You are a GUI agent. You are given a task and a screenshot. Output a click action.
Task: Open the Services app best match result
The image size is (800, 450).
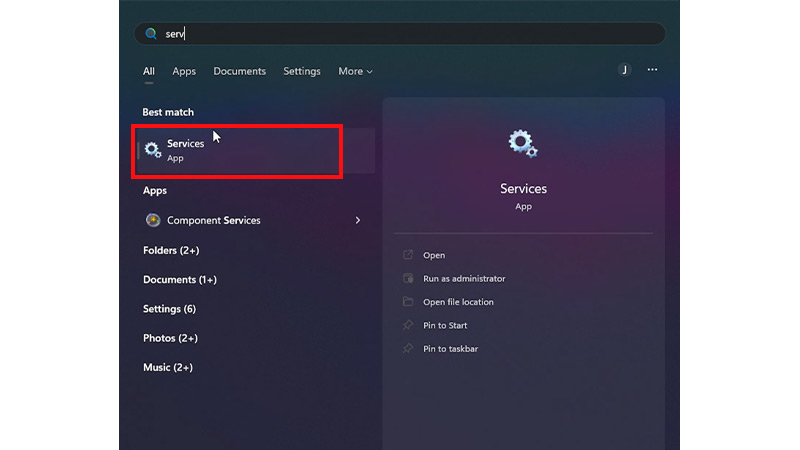click(256, 151)
